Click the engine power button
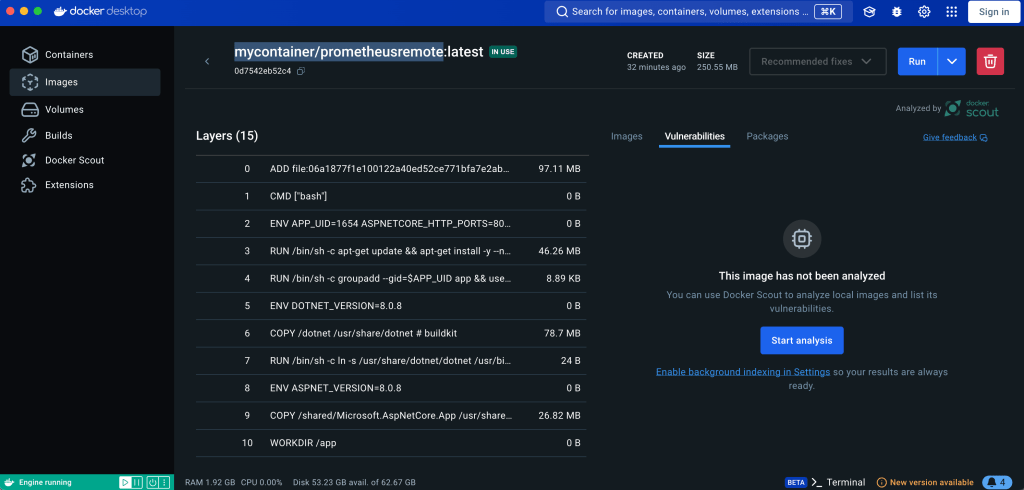 click(152, 482)
